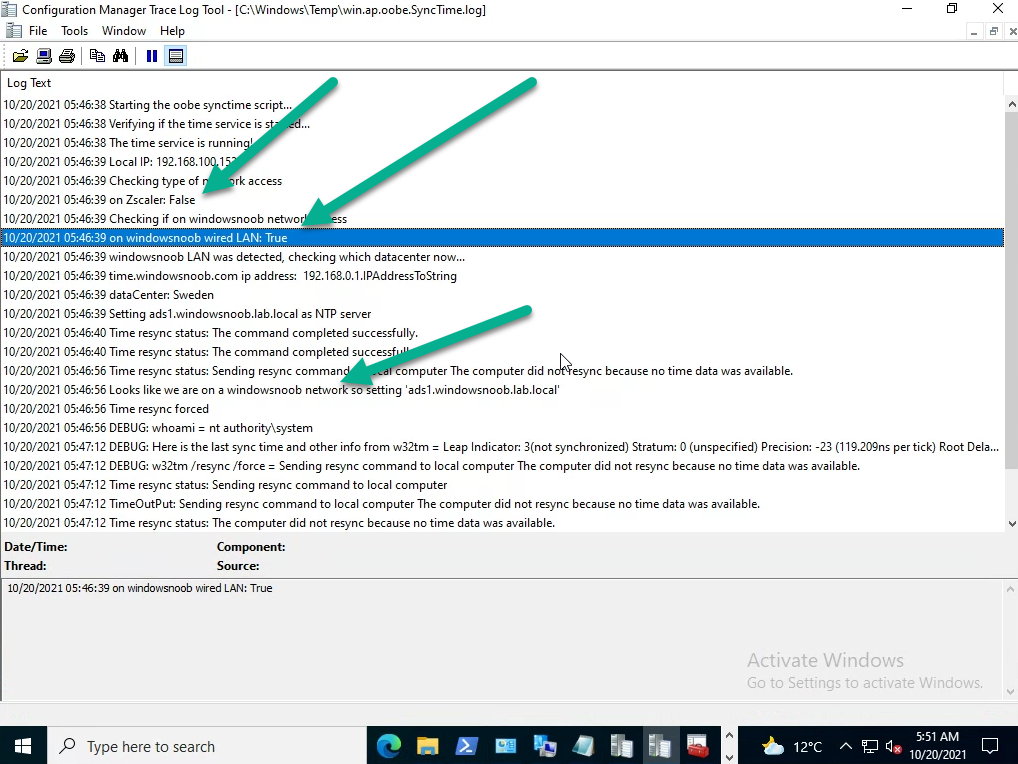Select the 'DEBUG: whoami = nt authority\system' row

coord(503,428)
